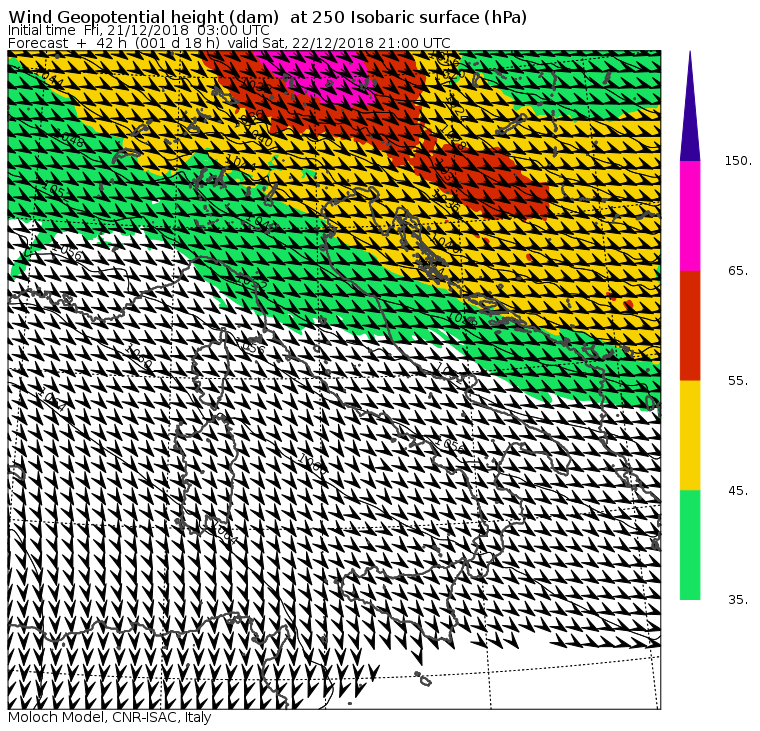Click the yellow 45–55 legend color band
Image resolution: width=760 pixels, height=731 pixels.
tap(690, 435)
